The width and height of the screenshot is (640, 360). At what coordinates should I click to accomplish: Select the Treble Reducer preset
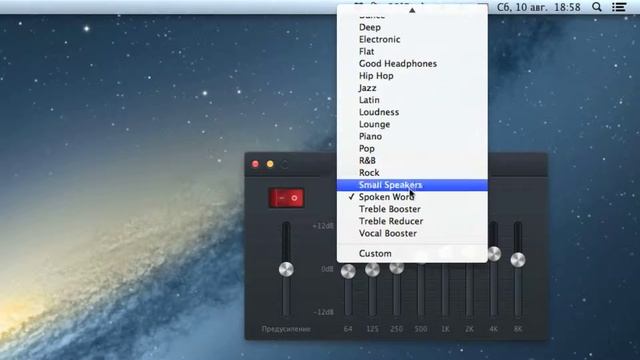coord(412,221)
